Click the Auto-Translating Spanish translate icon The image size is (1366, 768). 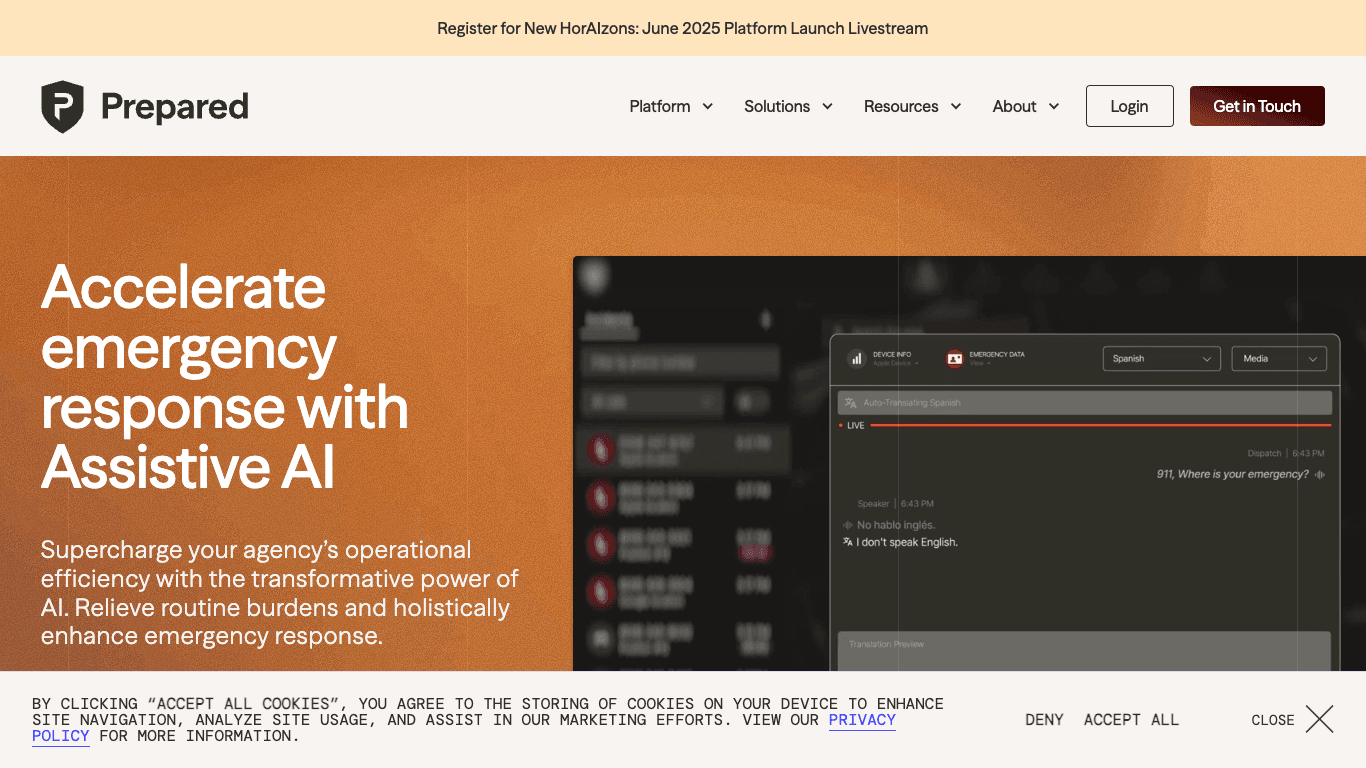click(x=850, y=403)
